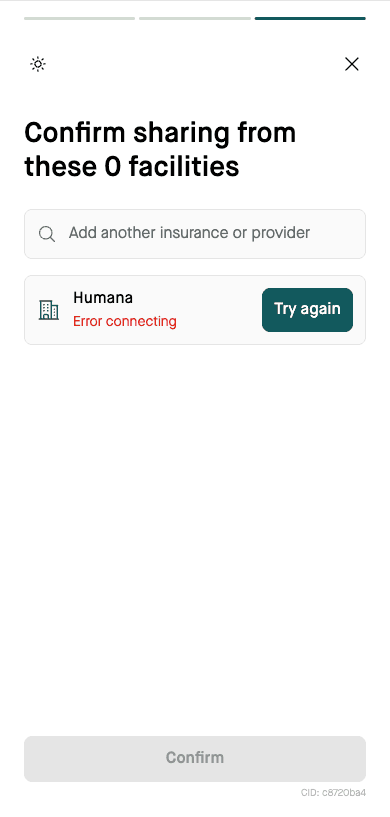
Task: Click the Humana building icon
Action: 48,310
